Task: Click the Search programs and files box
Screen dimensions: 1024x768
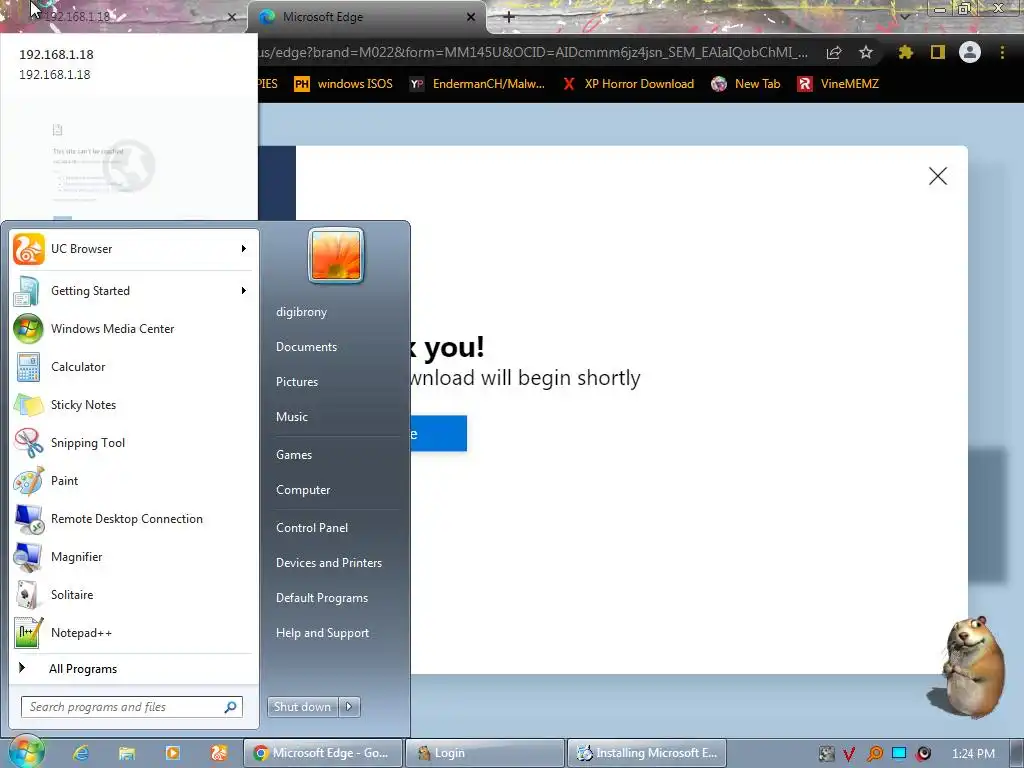Action: pos(131,707)
